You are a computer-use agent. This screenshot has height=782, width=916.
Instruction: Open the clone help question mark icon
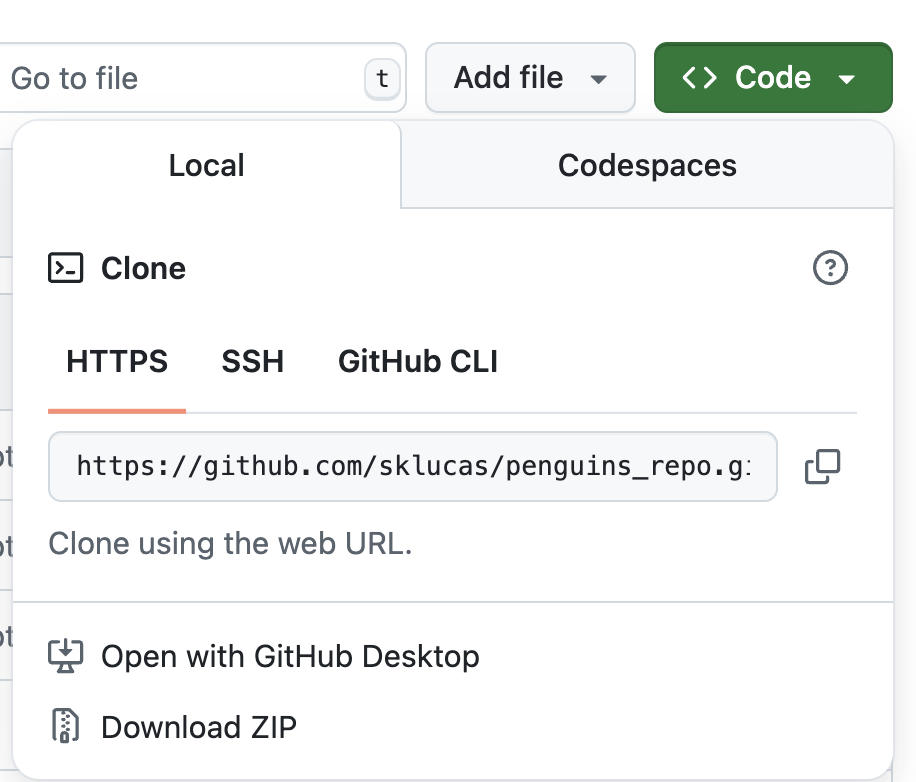pyautogui.click(x=830, y=267)
